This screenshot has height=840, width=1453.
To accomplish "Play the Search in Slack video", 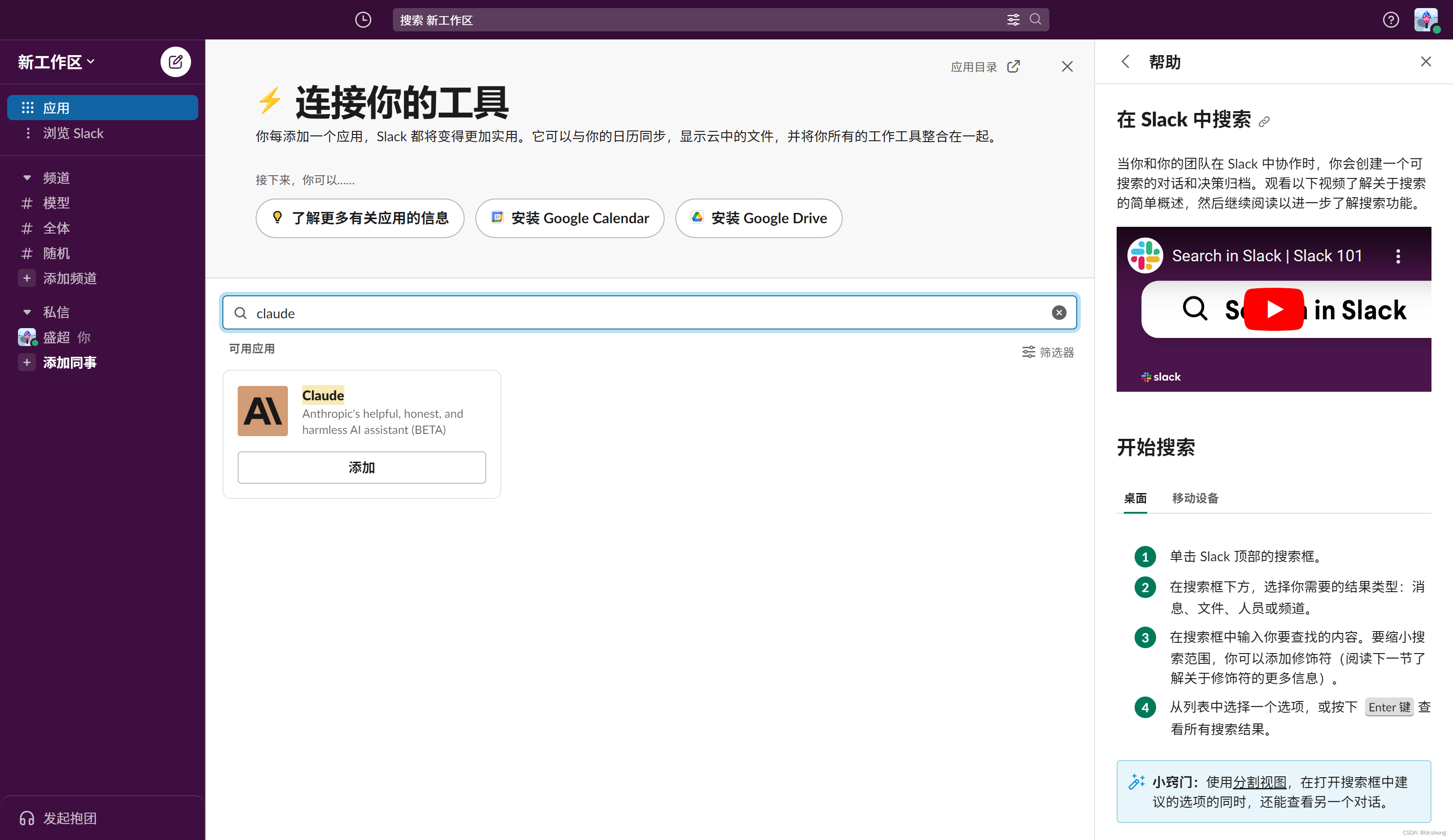I will [1274, 309].
